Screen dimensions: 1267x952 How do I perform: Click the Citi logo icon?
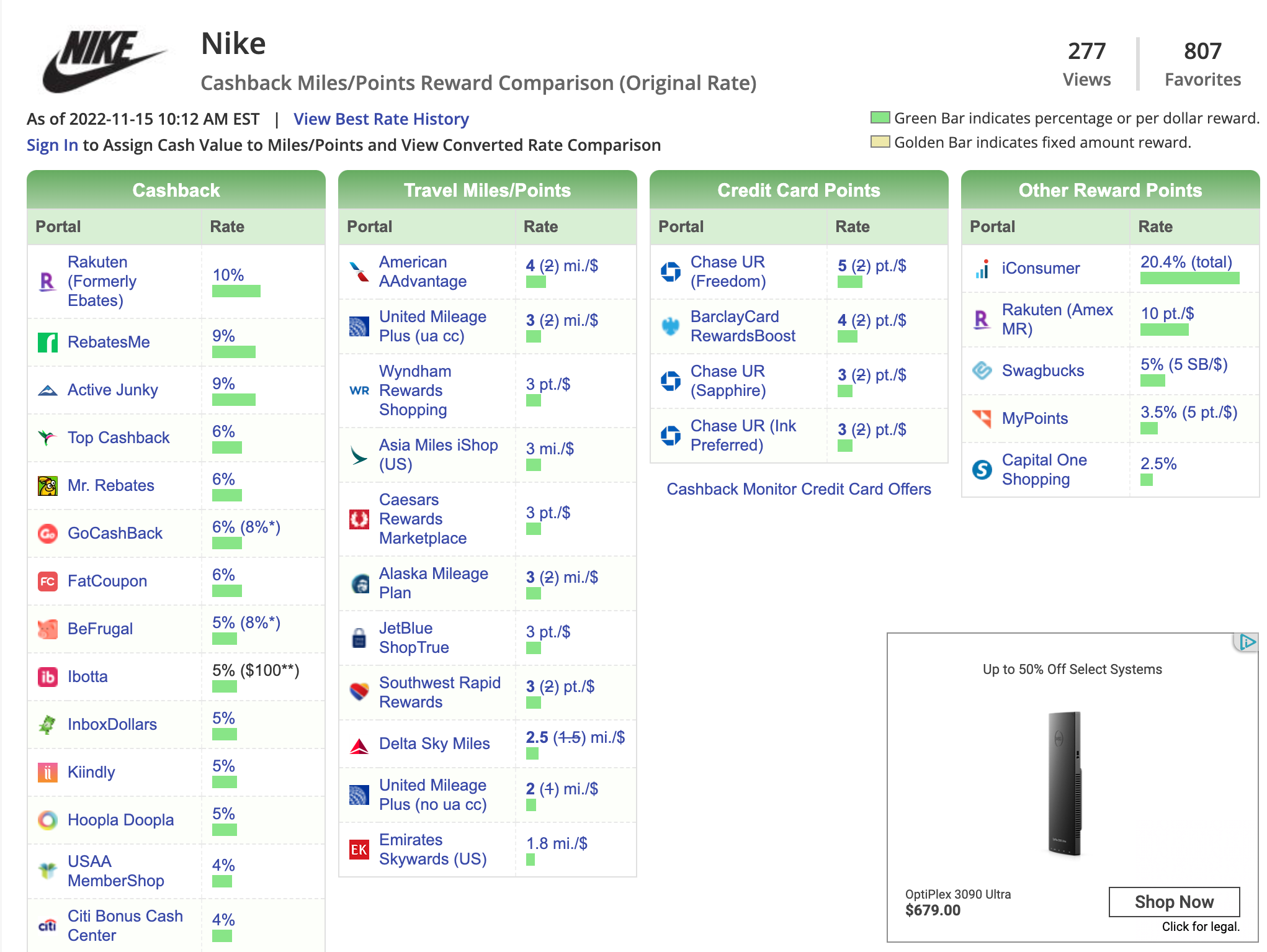tap(47, 925)
